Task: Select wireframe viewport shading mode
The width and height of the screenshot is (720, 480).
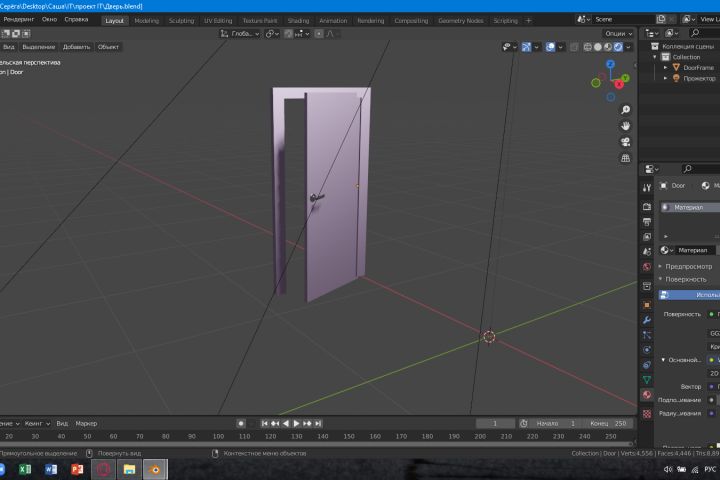Action: tap(587, 47)
